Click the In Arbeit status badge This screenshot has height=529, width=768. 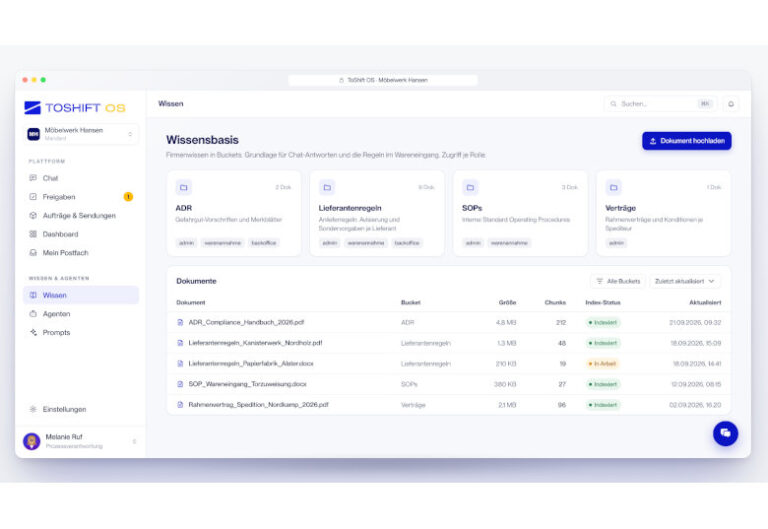[601, 363]
